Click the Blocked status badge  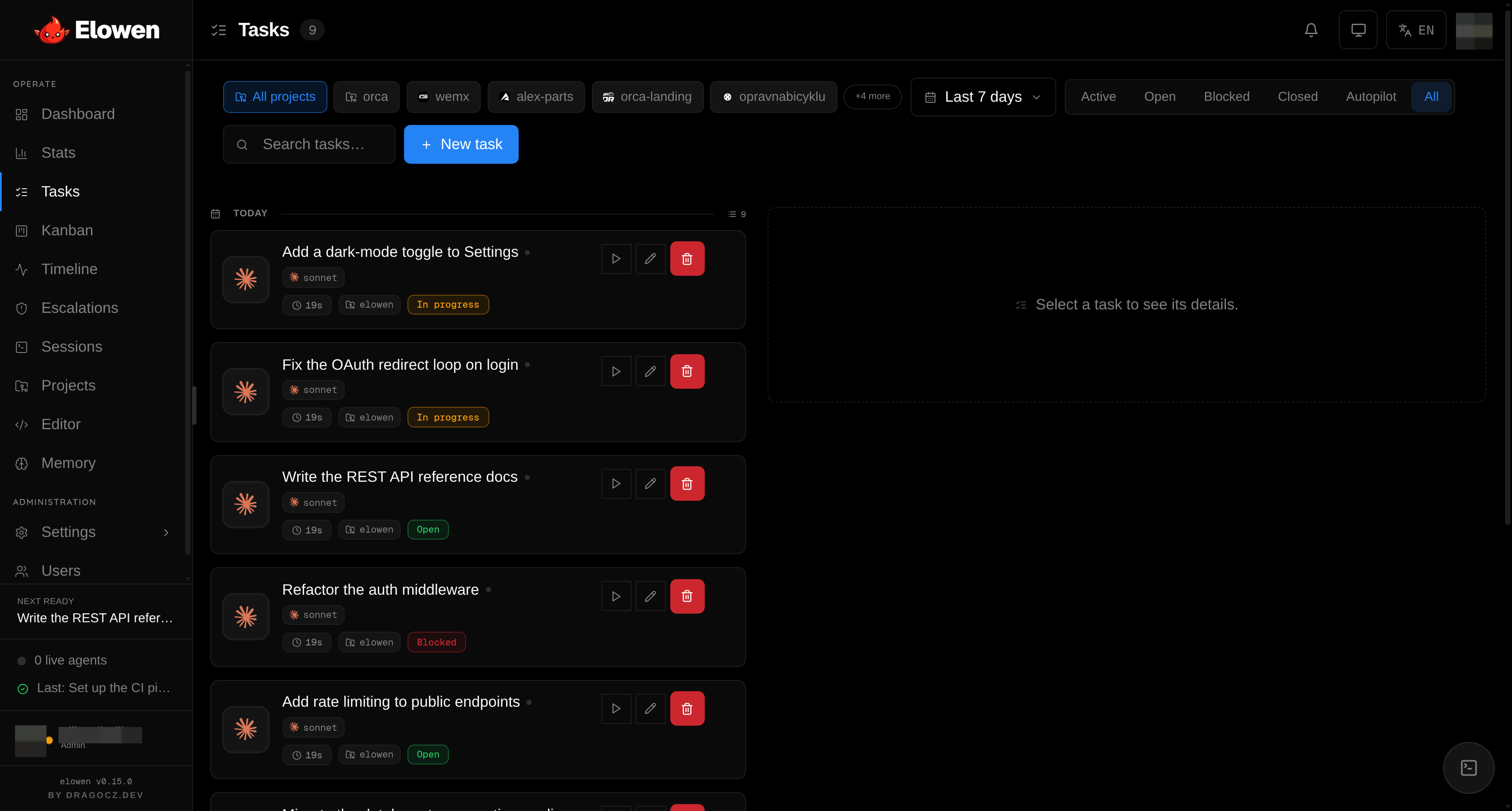(x=436, y=643)
